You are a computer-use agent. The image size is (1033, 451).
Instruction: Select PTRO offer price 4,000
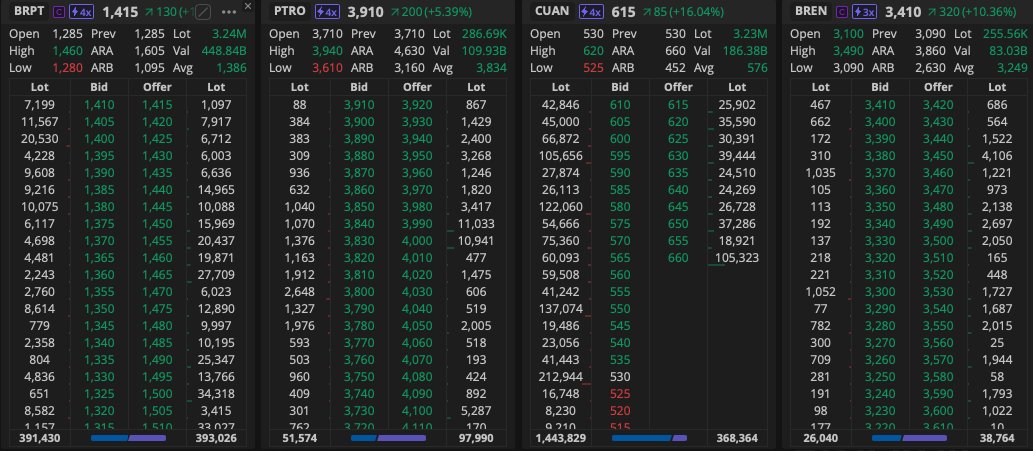coord(417,241)
